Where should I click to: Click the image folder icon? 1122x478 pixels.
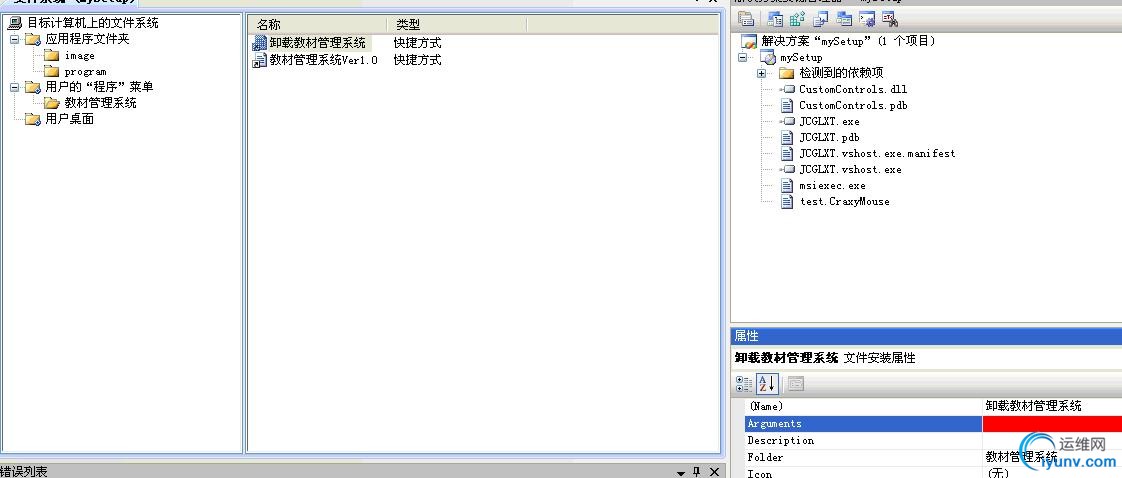52,55
